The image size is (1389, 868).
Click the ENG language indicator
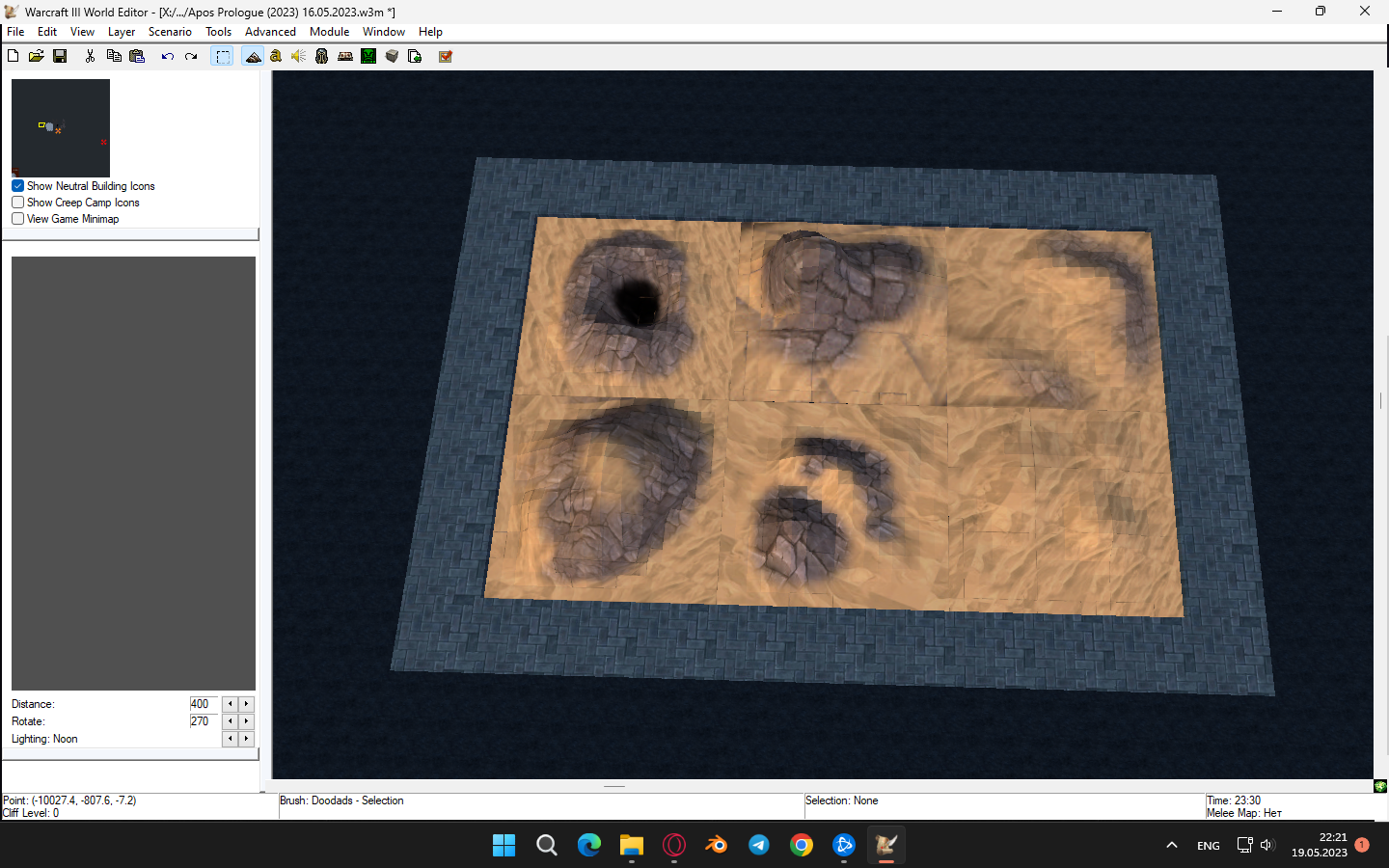1209,845
